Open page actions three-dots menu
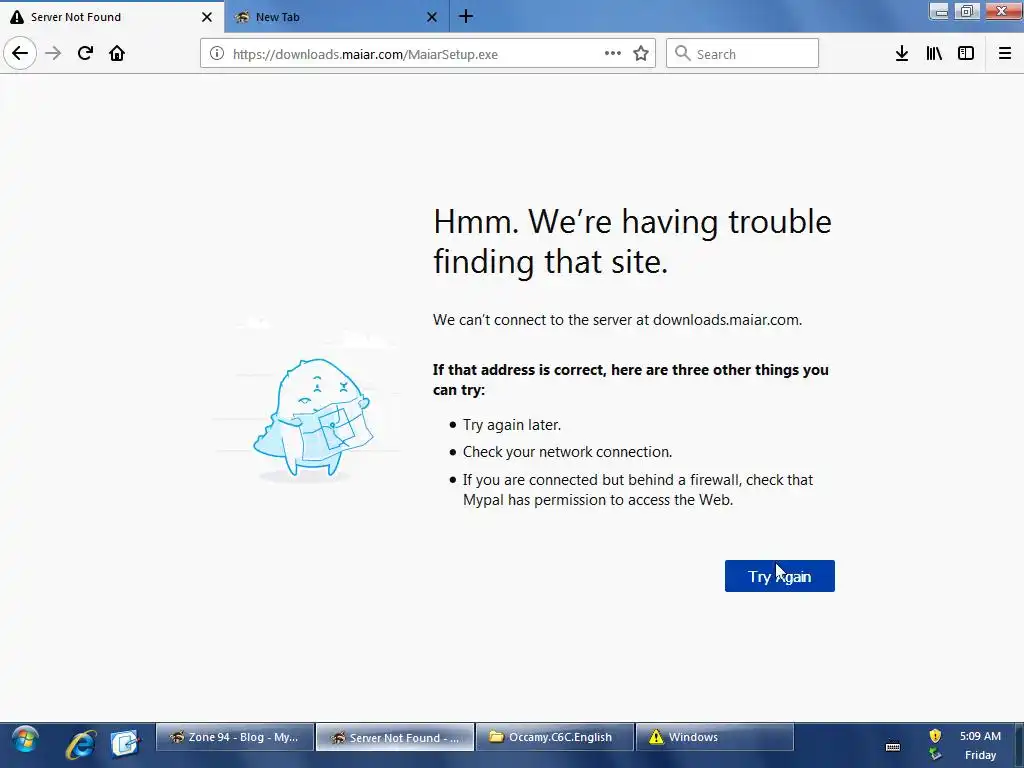The image size is (1024, 768). click(x=613, y=54)
